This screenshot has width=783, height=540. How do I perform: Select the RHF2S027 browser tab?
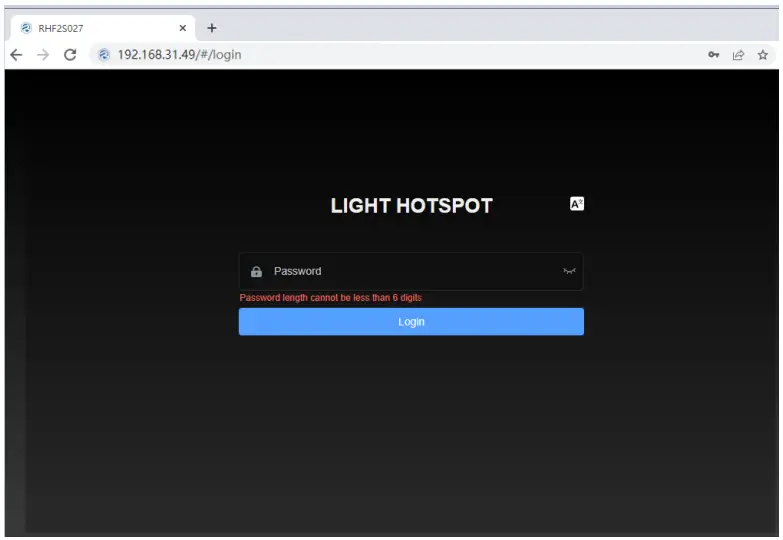point(102,28)
